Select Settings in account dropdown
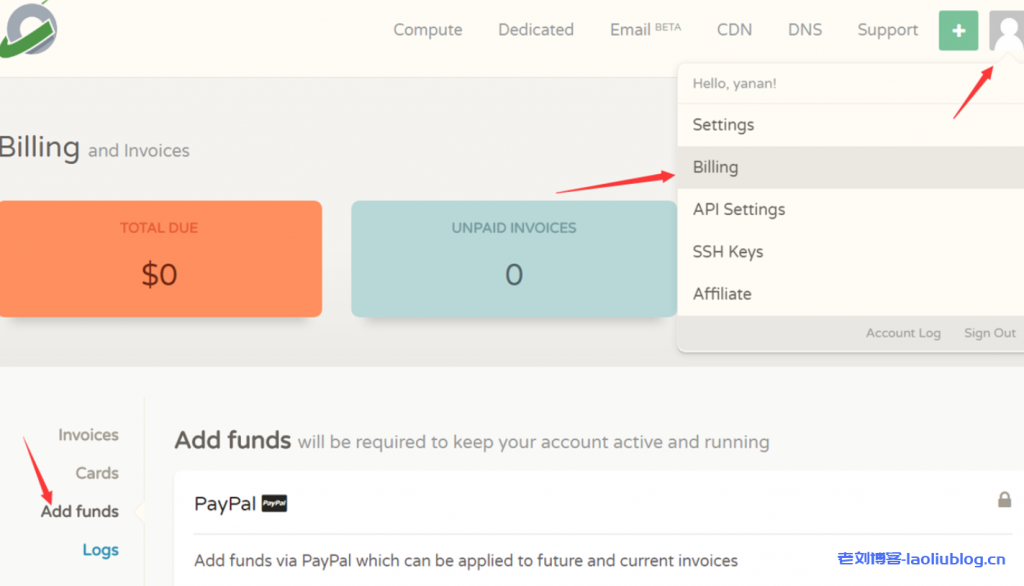Screen dimensions: 1024x586 point(723,125)
